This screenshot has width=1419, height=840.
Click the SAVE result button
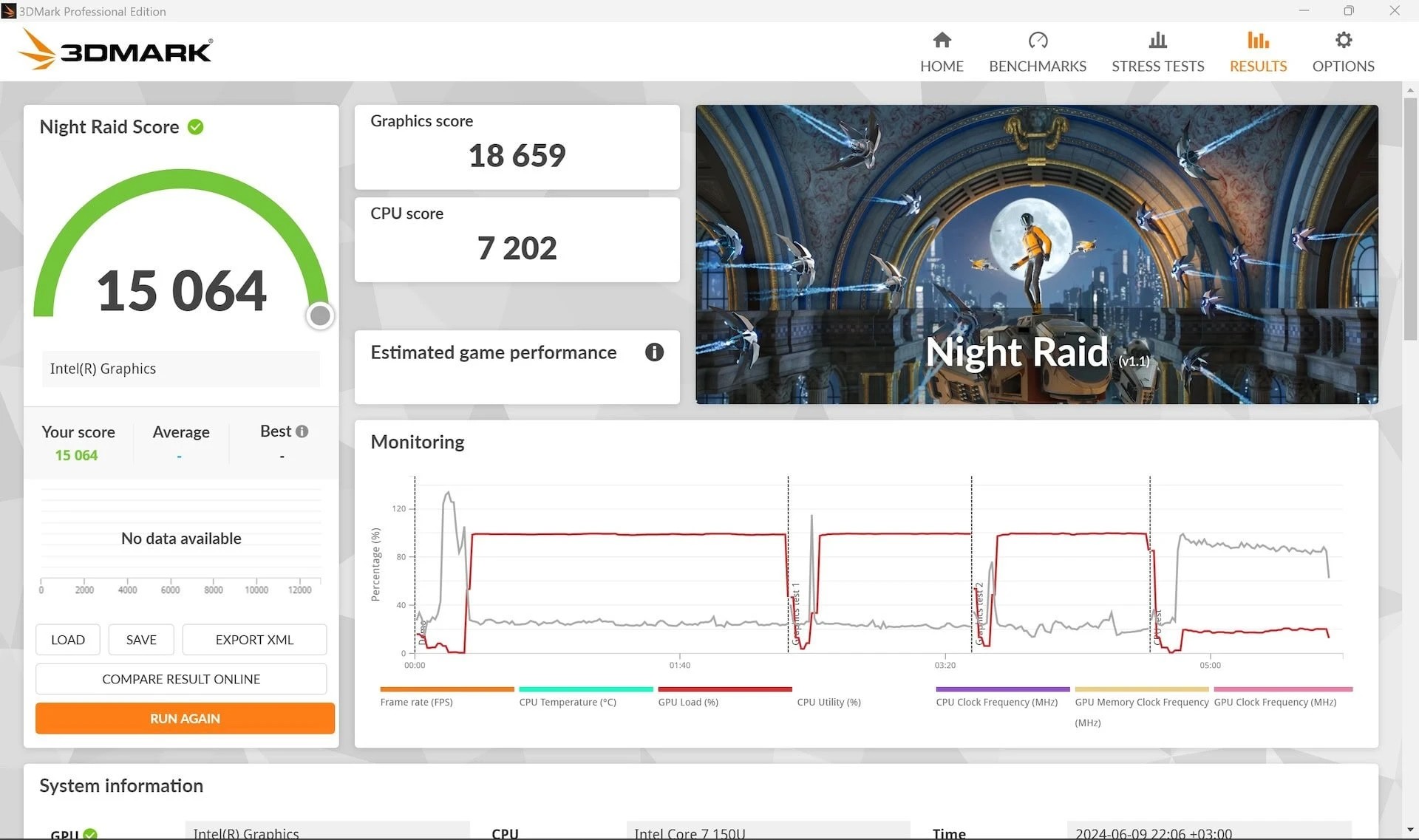tap(141, 640)
